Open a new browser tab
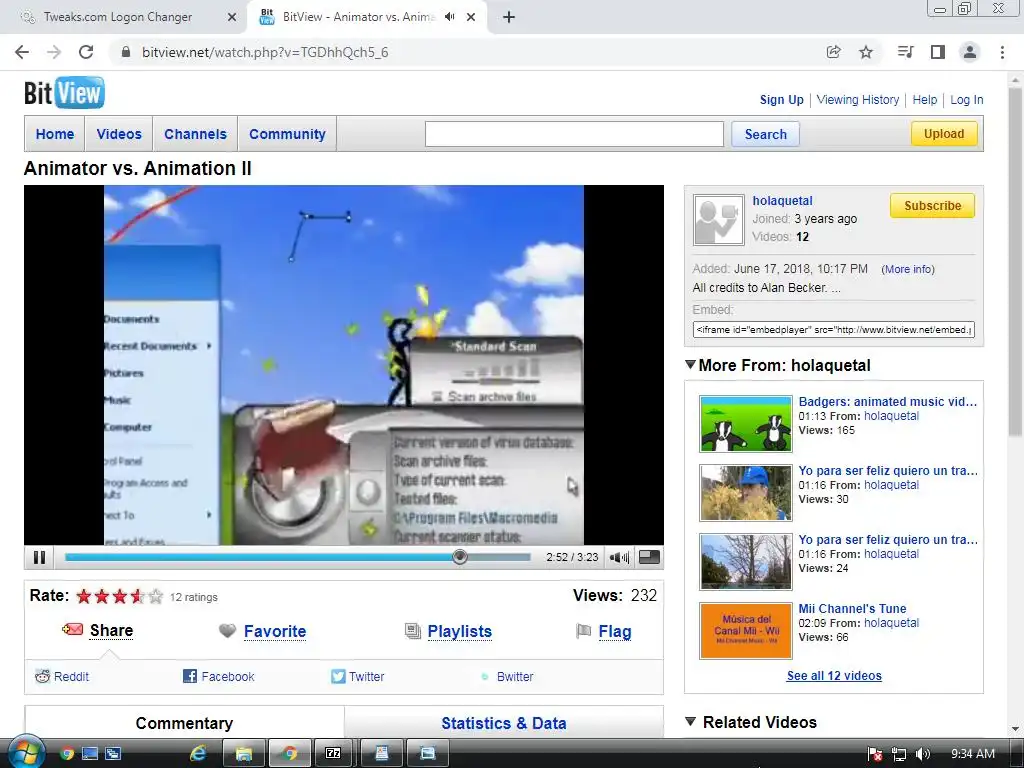Screen dimensions: 1024x768 (509, 17)
